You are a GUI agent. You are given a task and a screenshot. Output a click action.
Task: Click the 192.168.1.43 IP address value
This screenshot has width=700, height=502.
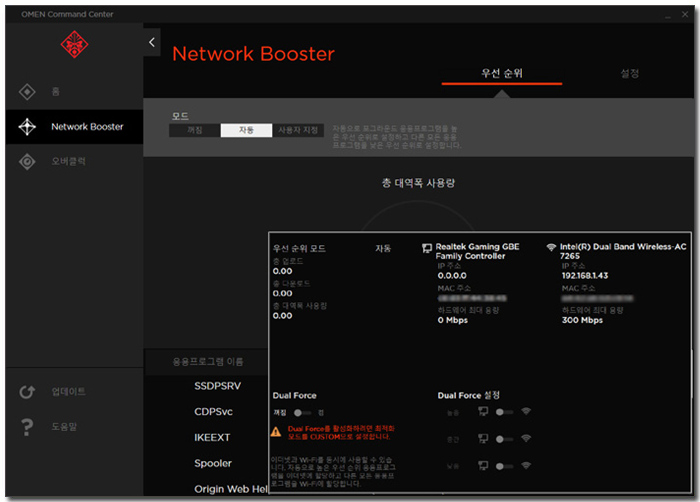(585, 276)
